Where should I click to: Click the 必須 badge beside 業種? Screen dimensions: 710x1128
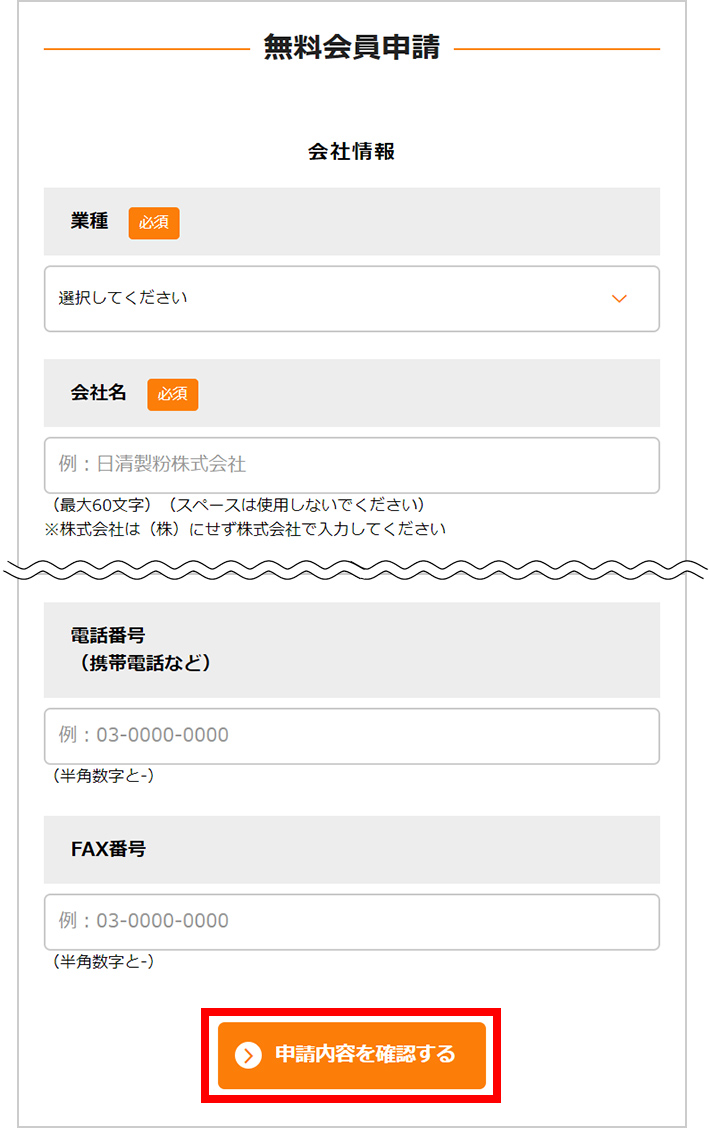[x=154, y=223]
